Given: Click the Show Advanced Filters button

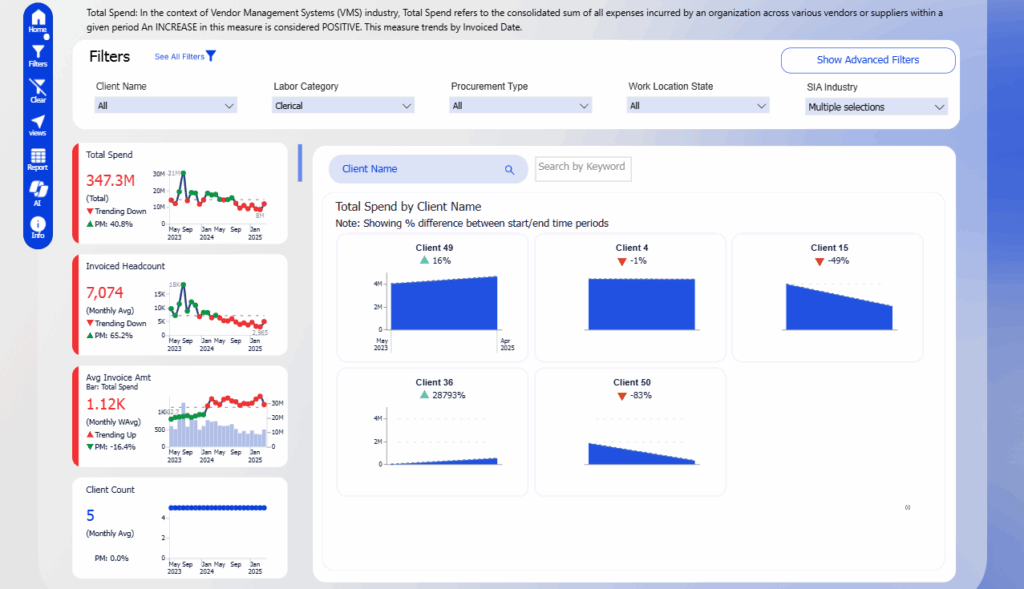Looking at the screenshot, I should click(867, 60).
